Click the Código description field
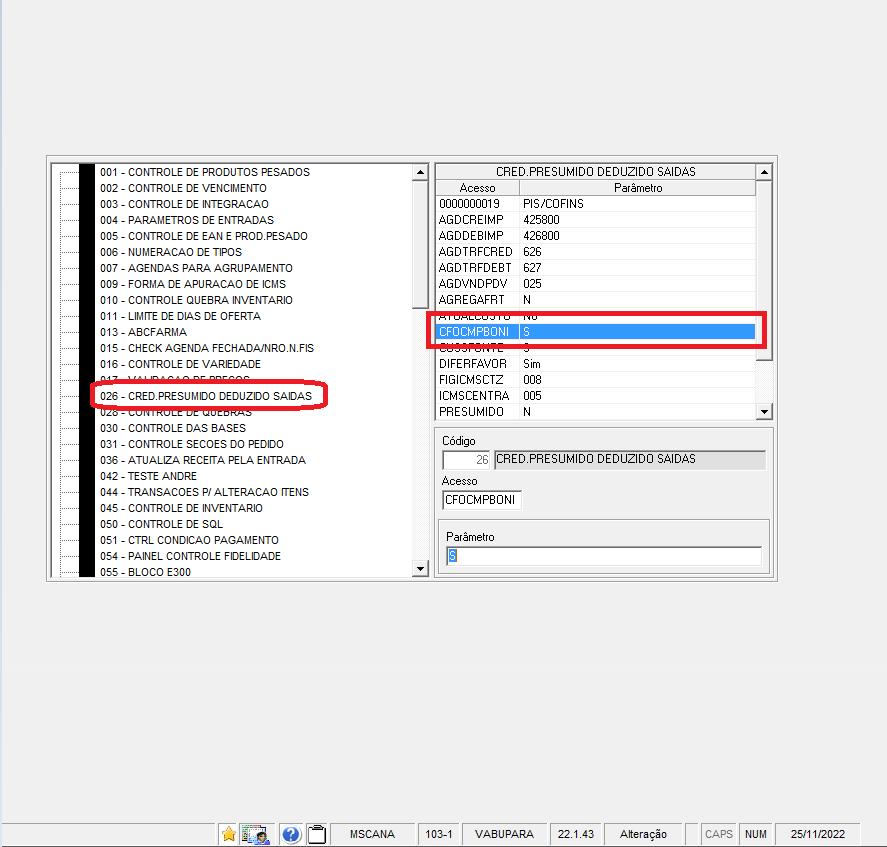Screen dimensions: 887x847 pyautogui.click(x=630, y=459)
